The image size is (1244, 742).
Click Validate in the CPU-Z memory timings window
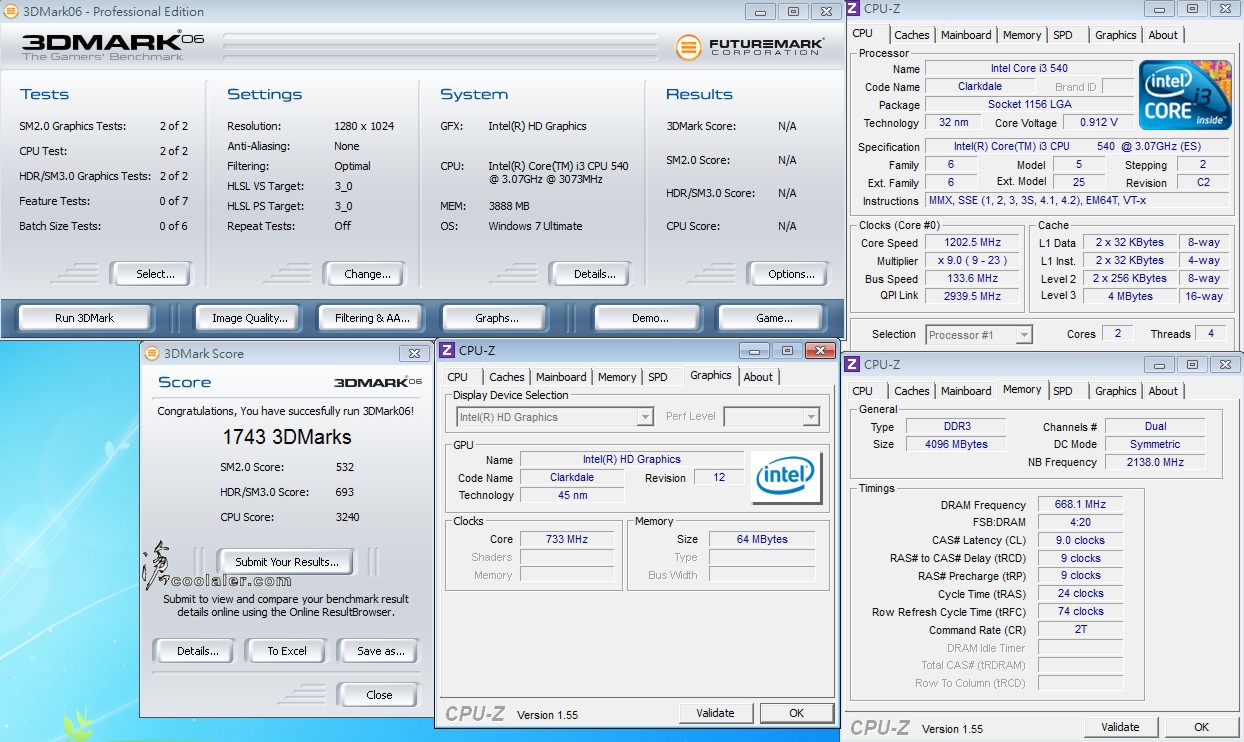[x=1120, y=727]
